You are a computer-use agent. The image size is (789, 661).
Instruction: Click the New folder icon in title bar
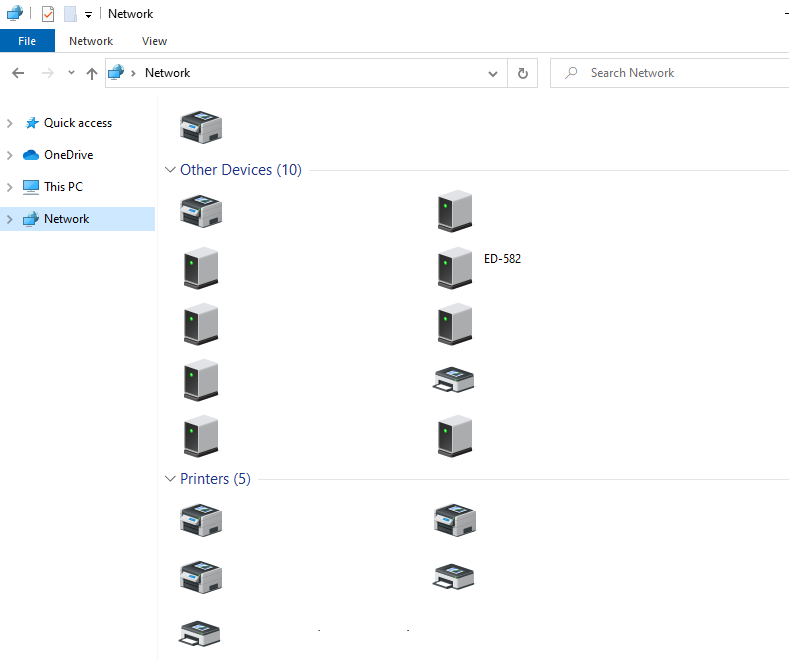pos(70,14)
